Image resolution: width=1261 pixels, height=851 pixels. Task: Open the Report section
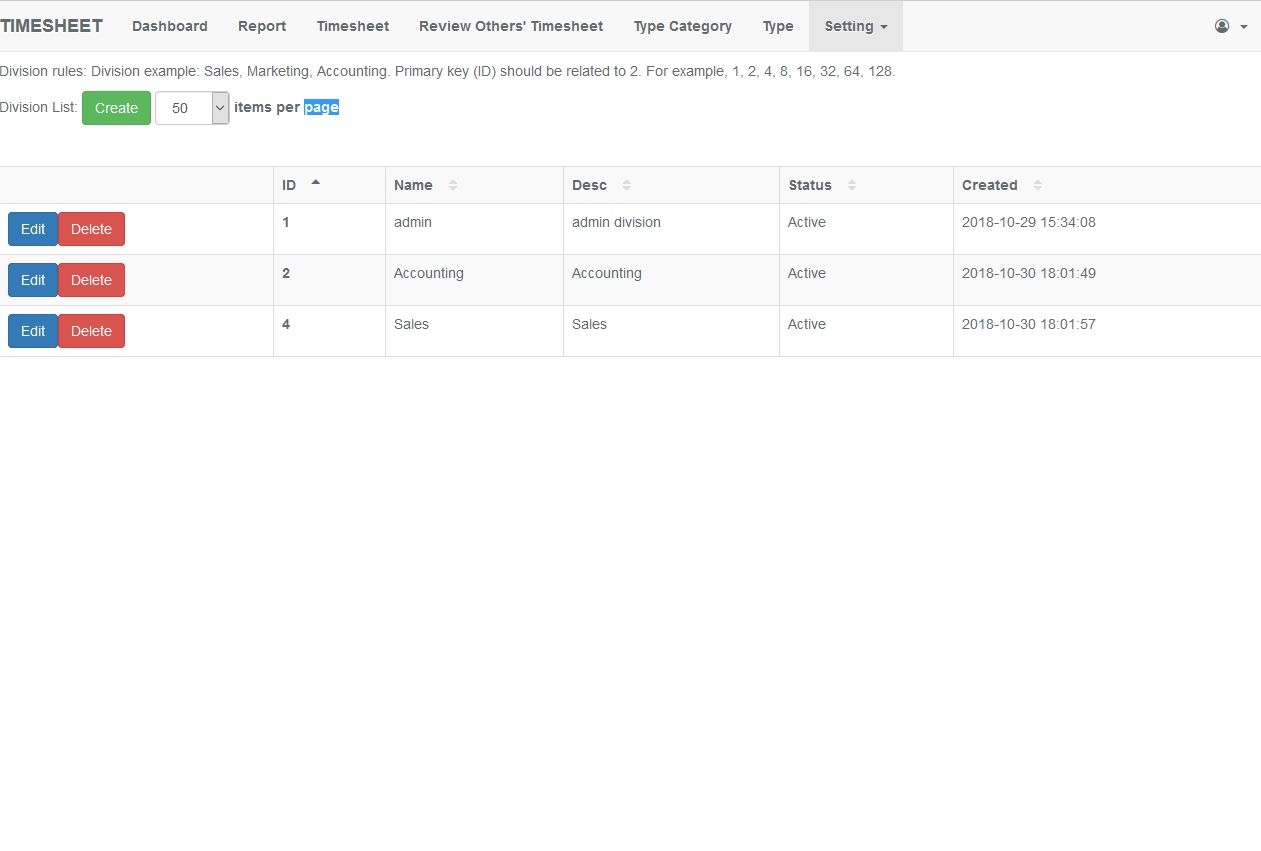262,26
